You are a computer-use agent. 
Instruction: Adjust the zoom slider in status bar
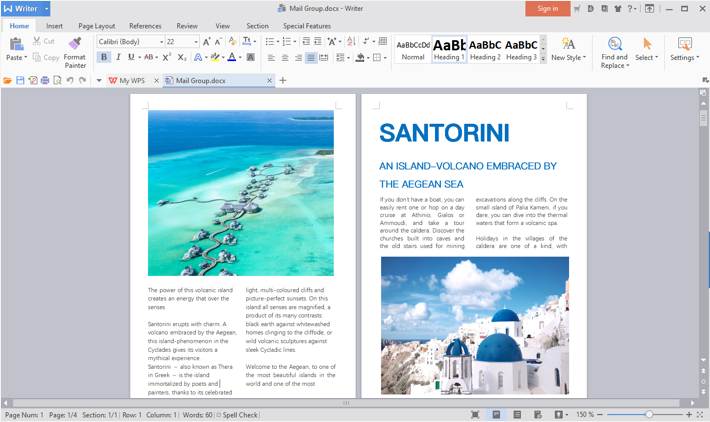[x=649, y=415]
